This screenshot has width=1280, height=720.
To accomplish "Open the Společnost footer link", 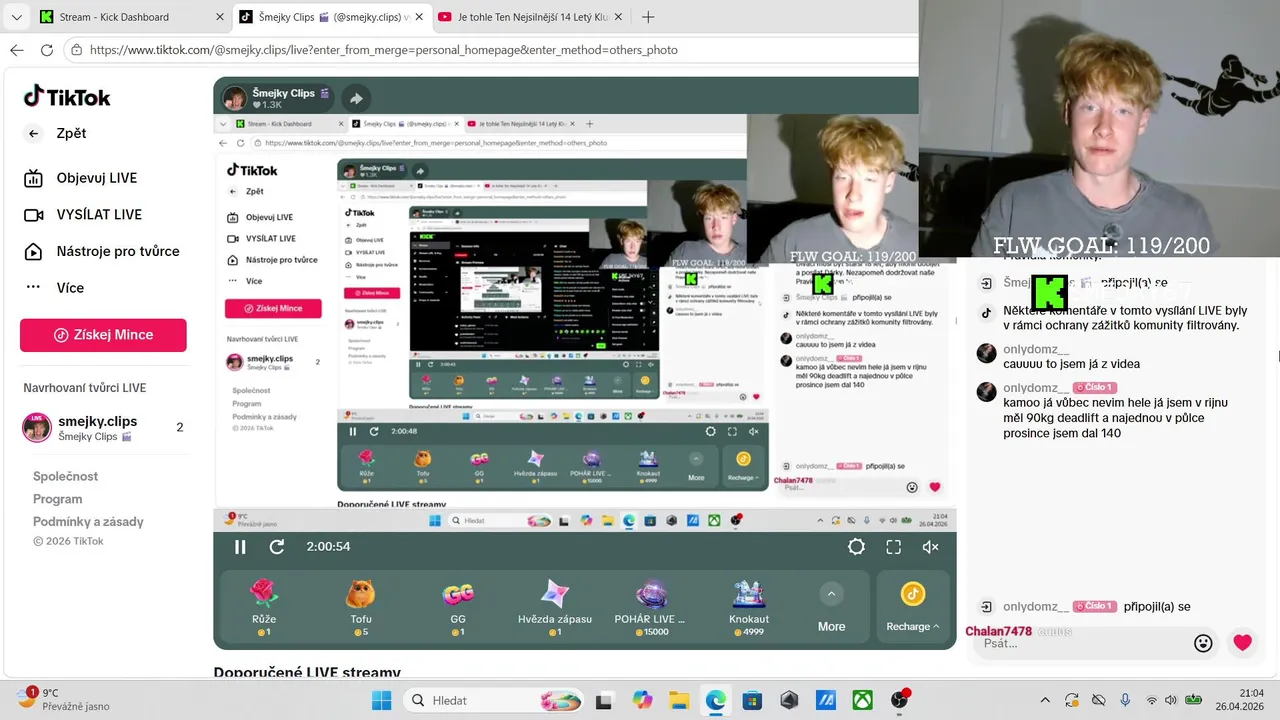I will [65, 476].
